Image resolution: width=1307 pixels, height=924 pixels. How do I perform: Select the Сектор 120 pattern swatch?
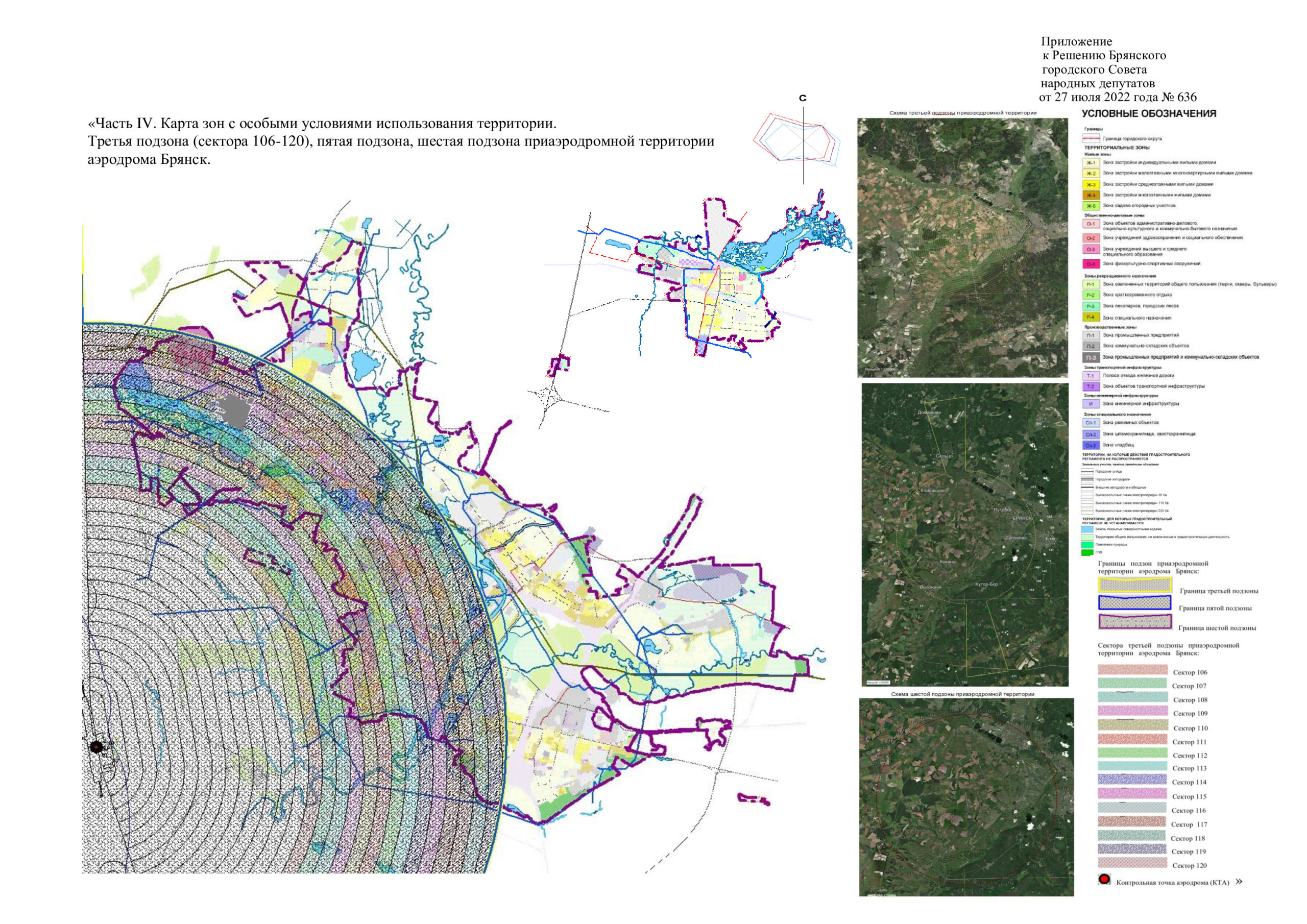pos(1132,863)
